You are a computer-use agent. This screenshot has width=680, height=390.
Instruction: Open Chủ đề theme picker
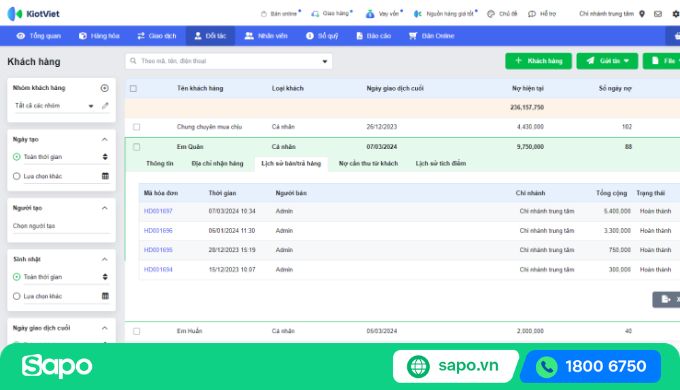[502, 14]
